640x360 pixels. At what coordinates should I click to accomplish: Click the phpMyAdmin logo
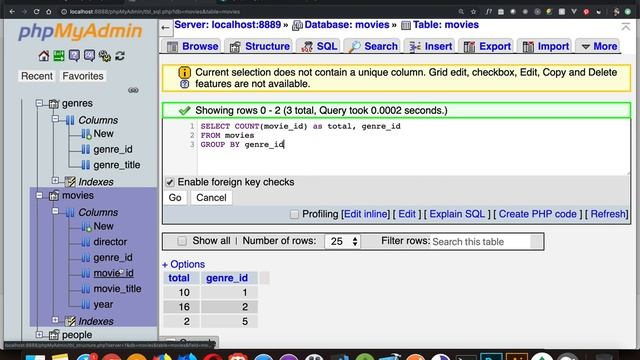tap(80, 31)
